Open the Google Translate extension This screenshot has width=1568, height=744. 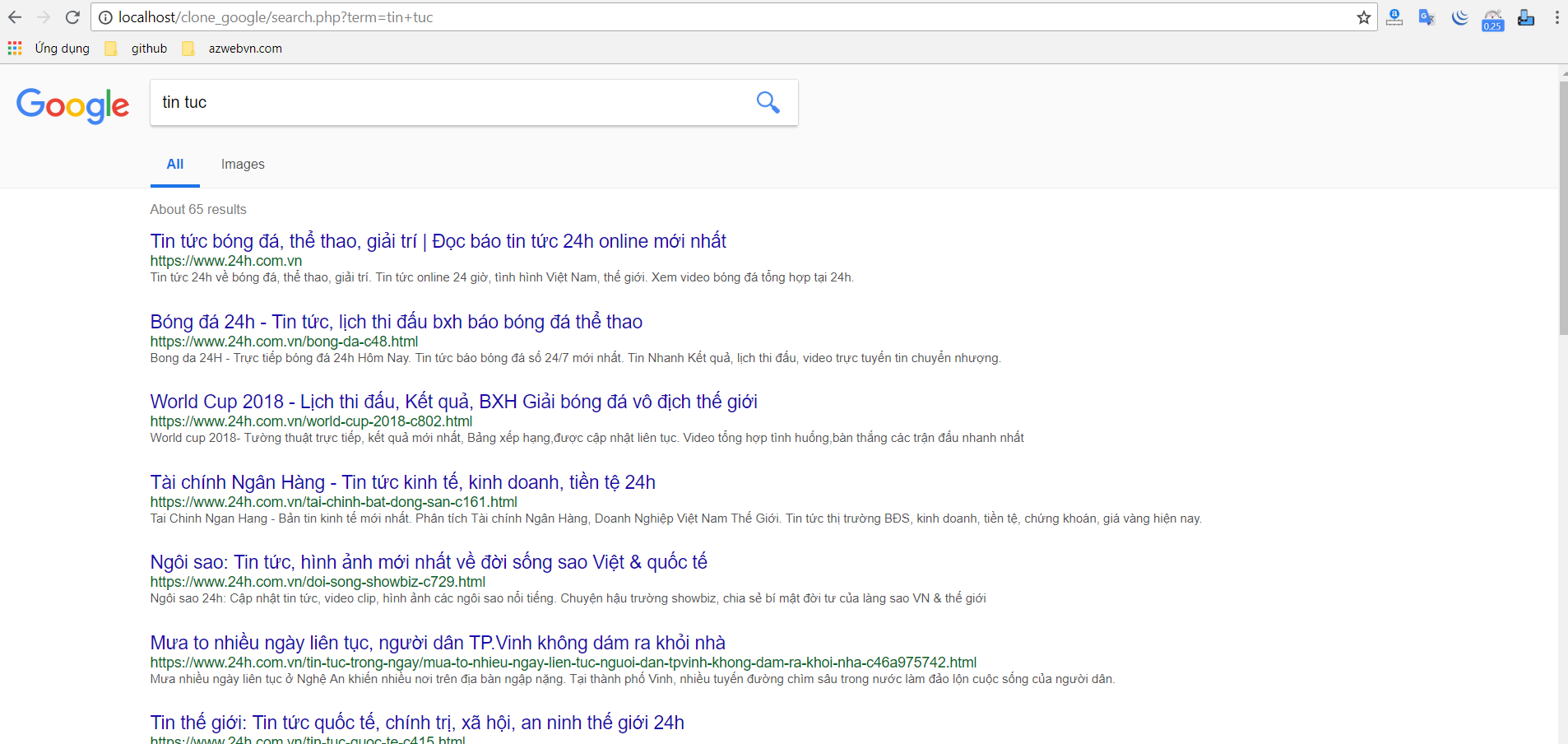(1427, 17)
